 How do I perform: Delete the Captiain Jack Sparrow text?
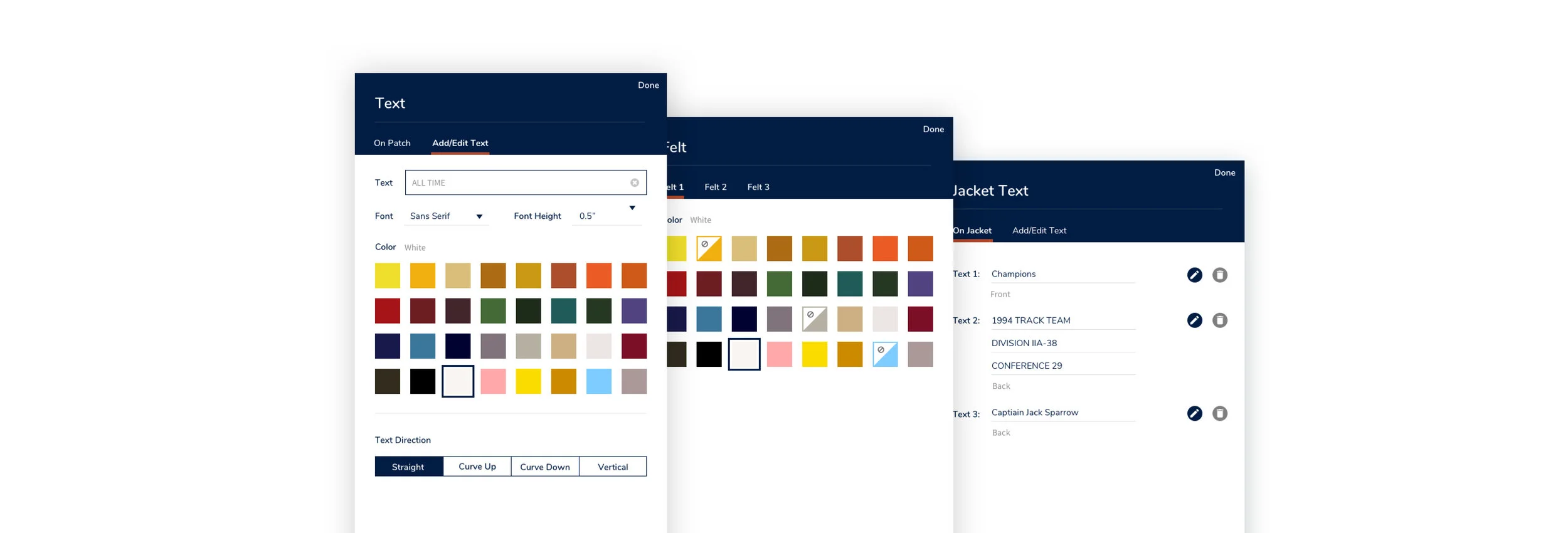[x=1219, y=413]
